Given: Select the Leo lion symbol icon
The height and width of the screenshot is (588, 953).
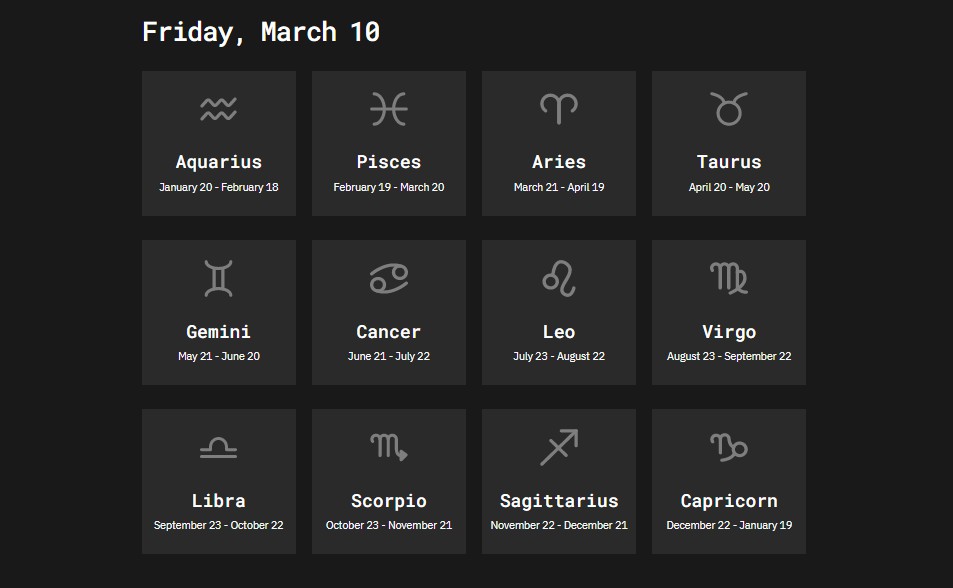Looking at the screenshot, I should coord(558,277).
